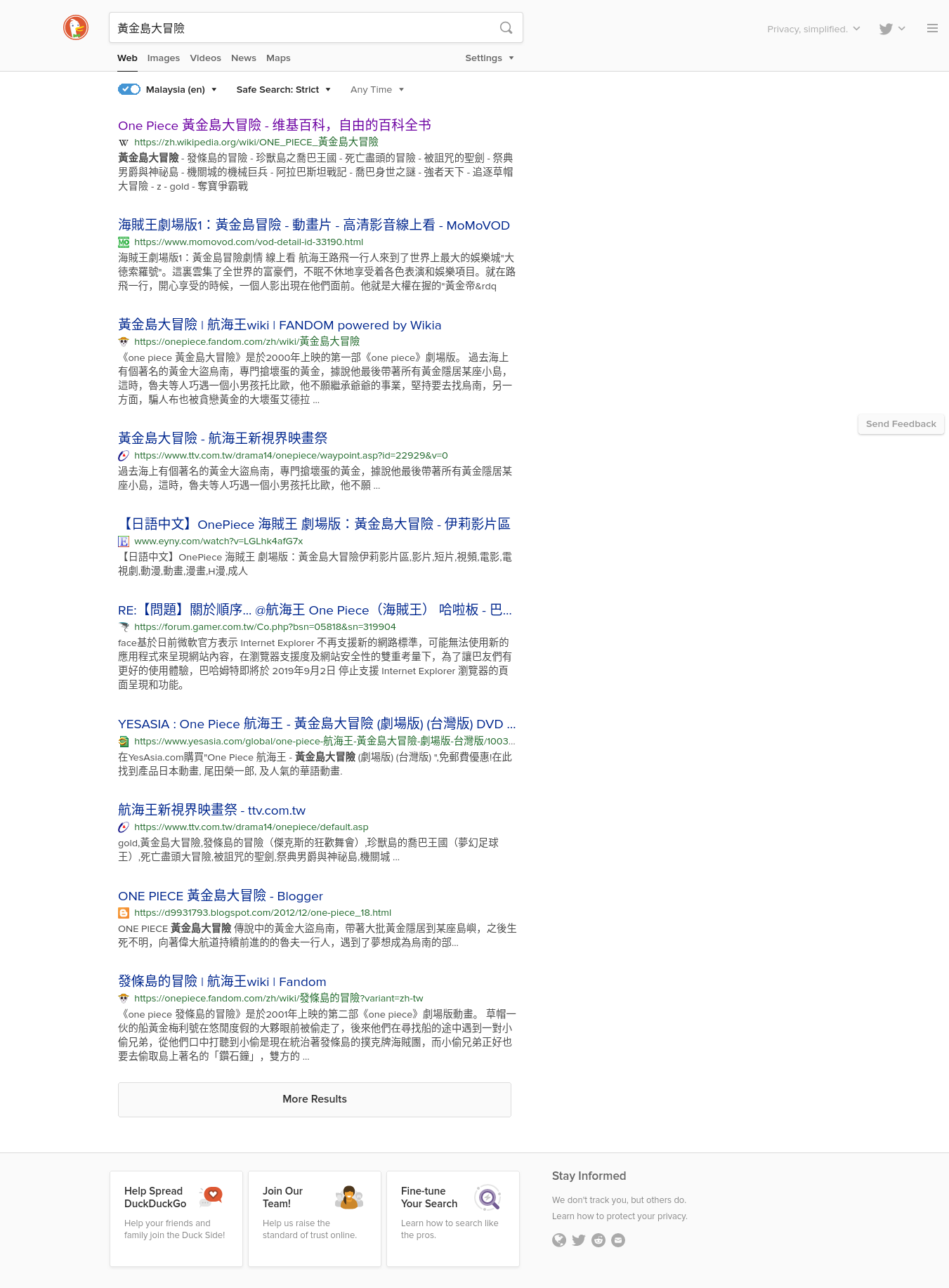Click forum.gamer.com.tw favicon icon
The image size is (949, 1288).
tap(124, 627)
